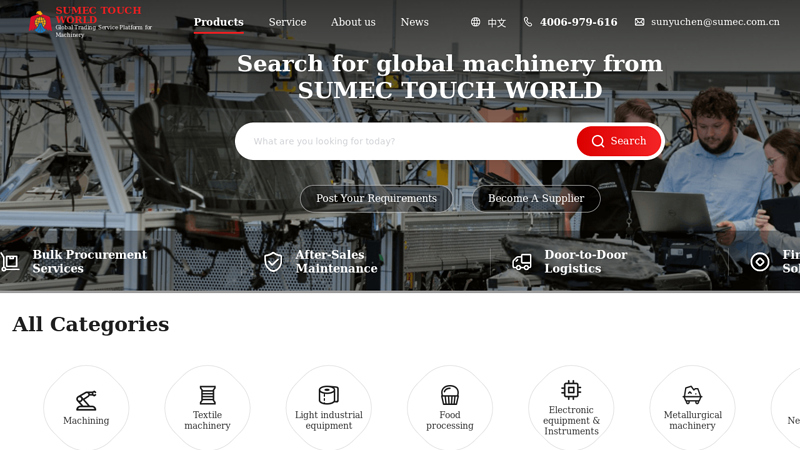
Task: Select the Machining robot arm icon
Action: pos(86,401)
